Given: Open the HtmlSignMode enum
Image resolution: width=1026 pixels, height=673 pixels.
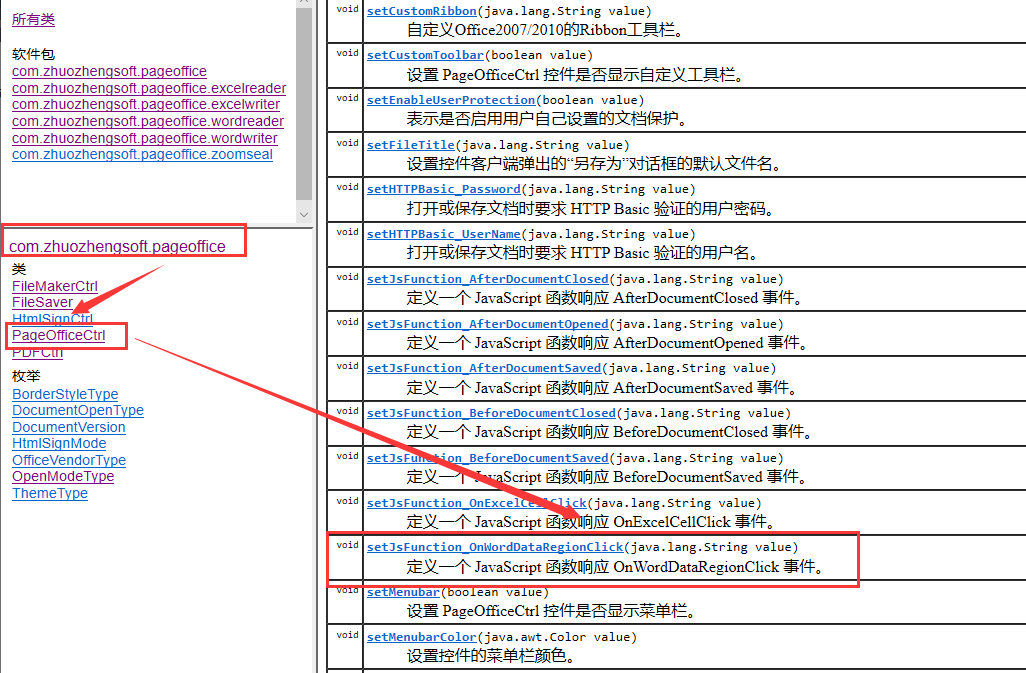Looking at the screenshot, I should tap(59, 443).
